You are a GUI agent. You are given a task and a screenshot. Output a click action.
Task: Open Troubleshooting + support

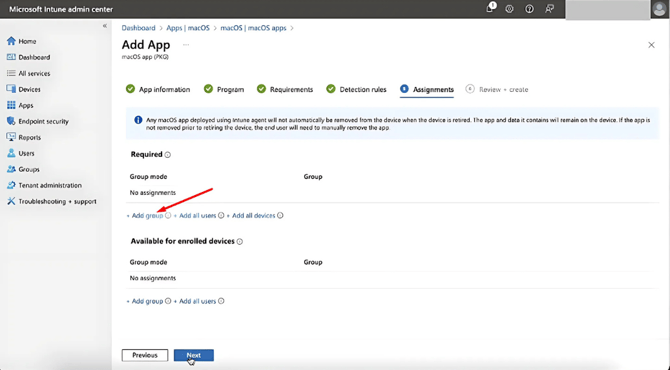pyautogui.click(x=52, y=201)
